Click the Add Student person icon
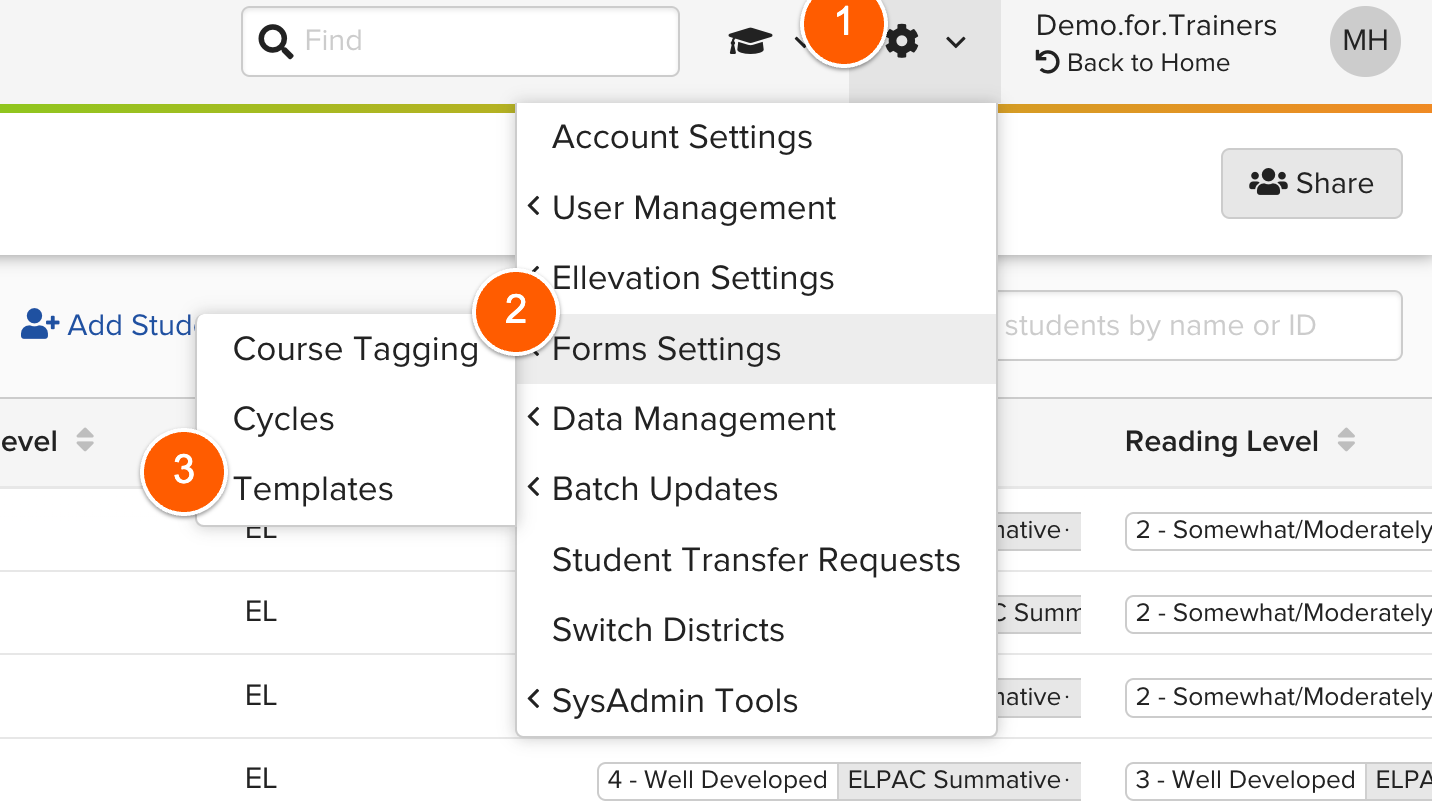The height and width of the screenshot is (804, 1432). tap(40, 324)
